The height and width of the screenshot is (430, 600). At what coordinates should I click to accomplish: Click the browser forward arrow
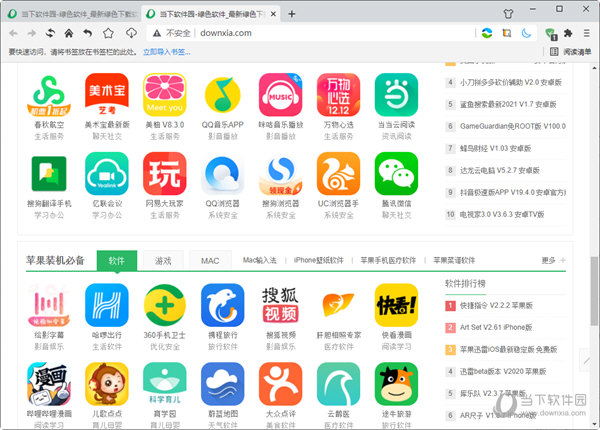click(x=32, y=33)
